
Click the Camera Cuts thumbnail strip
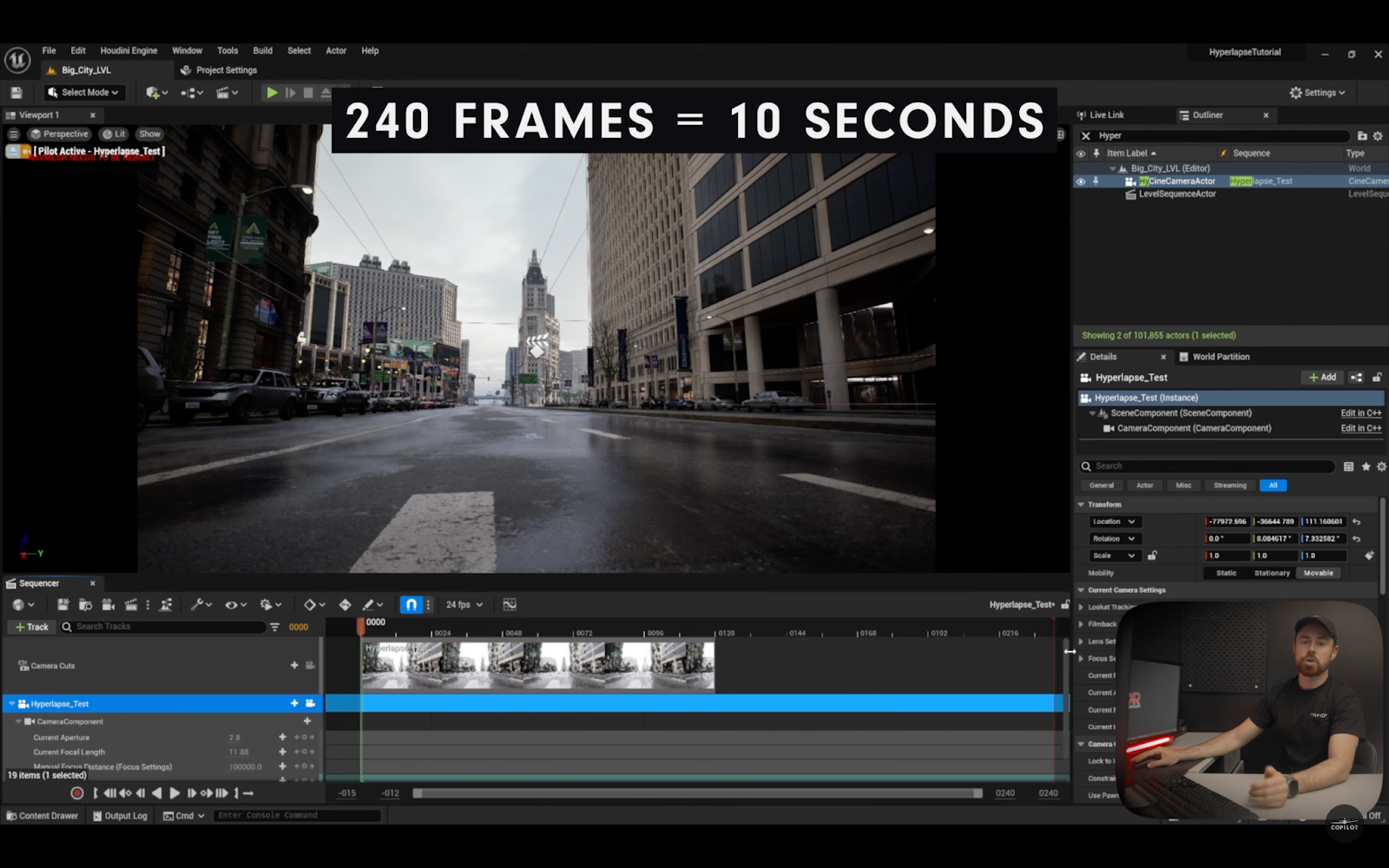537,666
